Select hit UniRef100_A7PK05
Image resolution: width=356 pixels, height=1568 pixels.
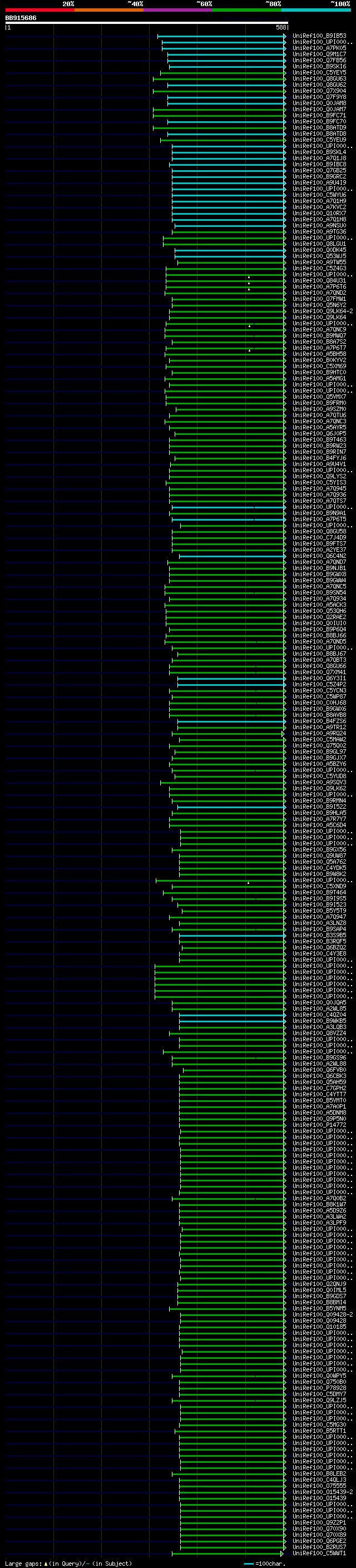pos(319,48)
